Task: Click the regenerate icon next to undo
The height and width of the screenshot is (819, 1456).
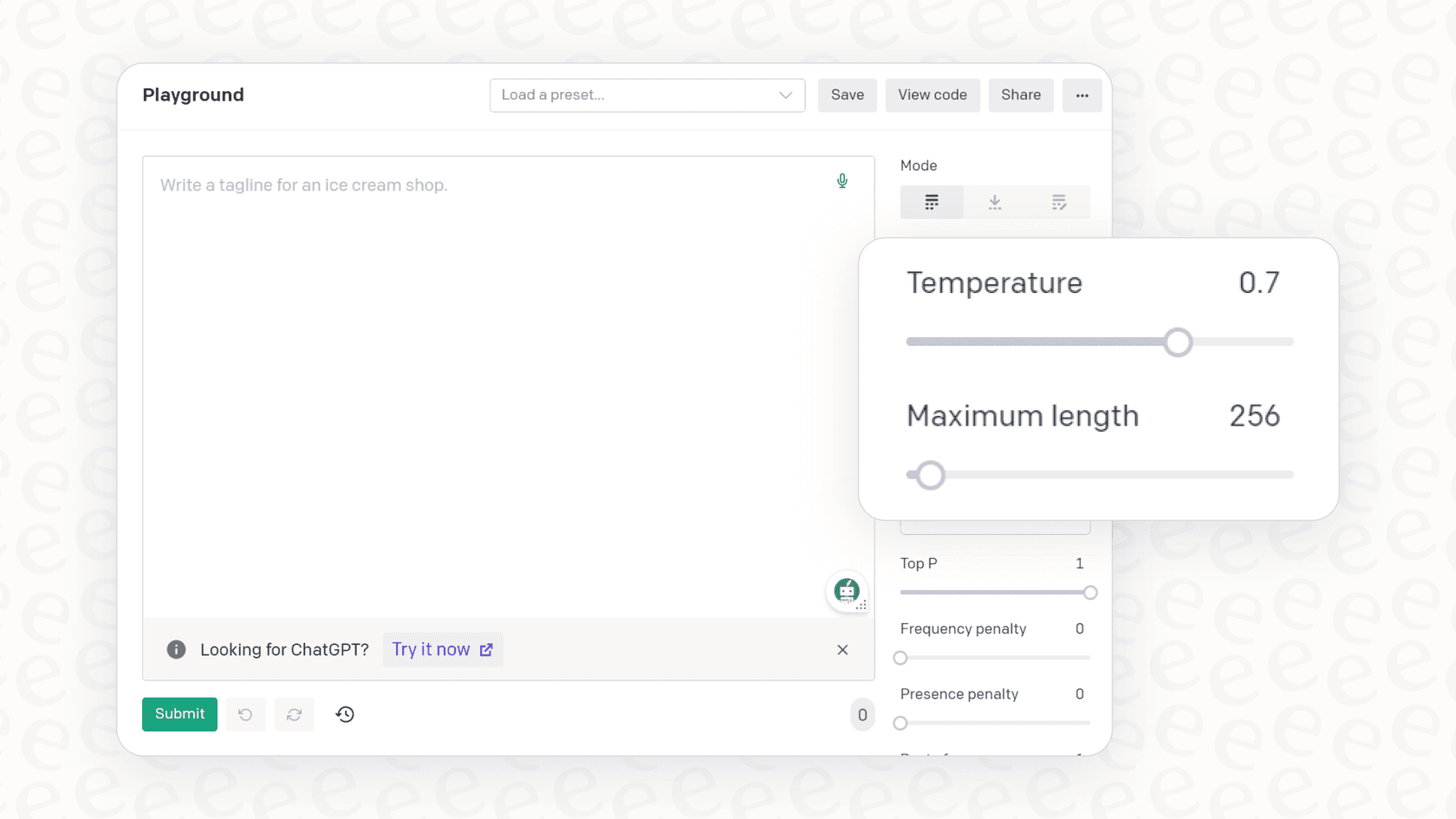Action: tap(294, 713)
